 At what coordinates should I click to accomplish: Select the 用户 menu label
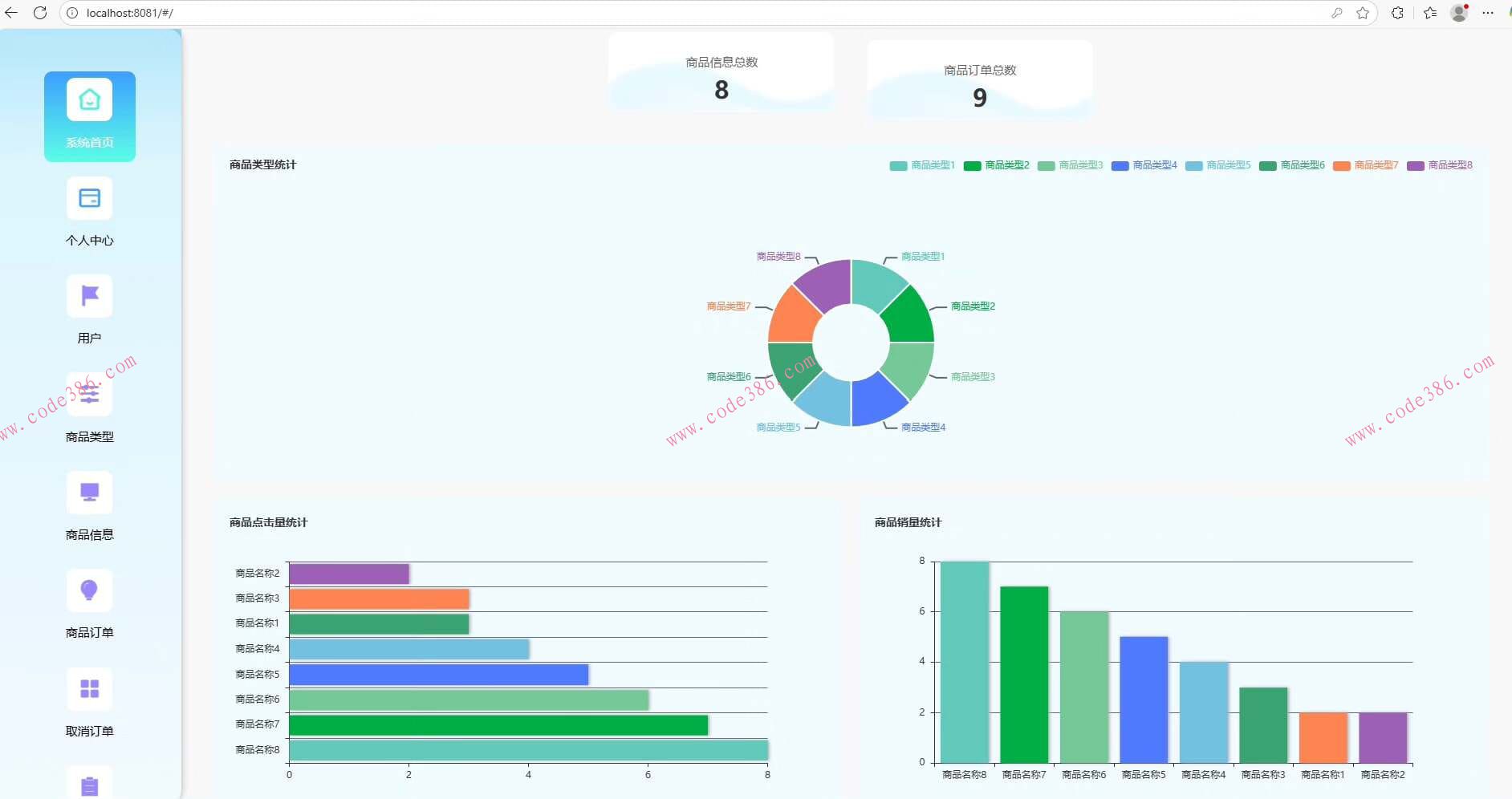pos(90,339)
